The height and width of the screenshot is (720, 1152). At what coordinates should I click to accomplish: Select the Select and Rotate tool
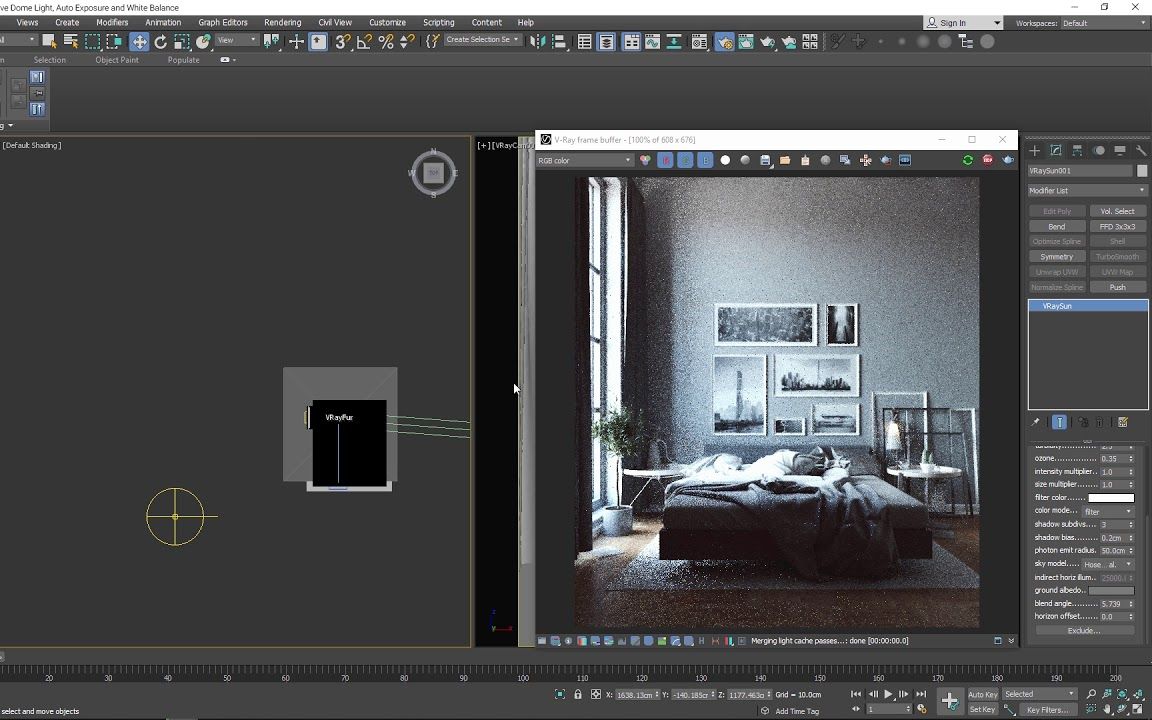(161, 41)
